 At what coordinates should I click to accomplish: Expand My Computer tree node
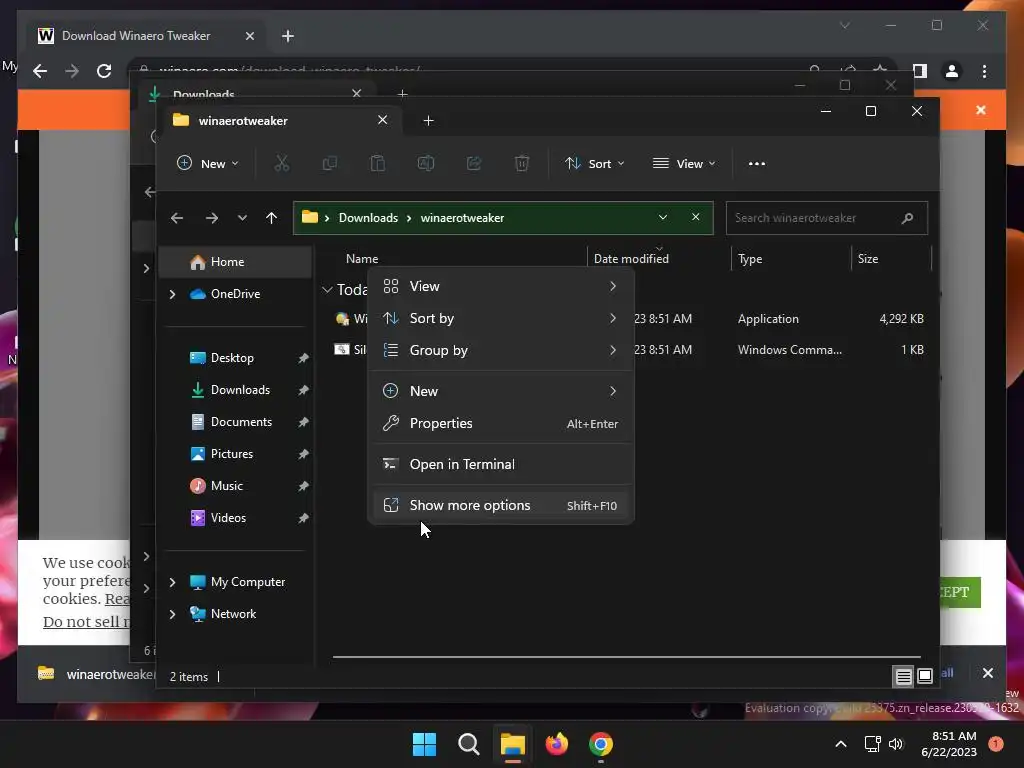pyautogui.click(x=172, y=582)
